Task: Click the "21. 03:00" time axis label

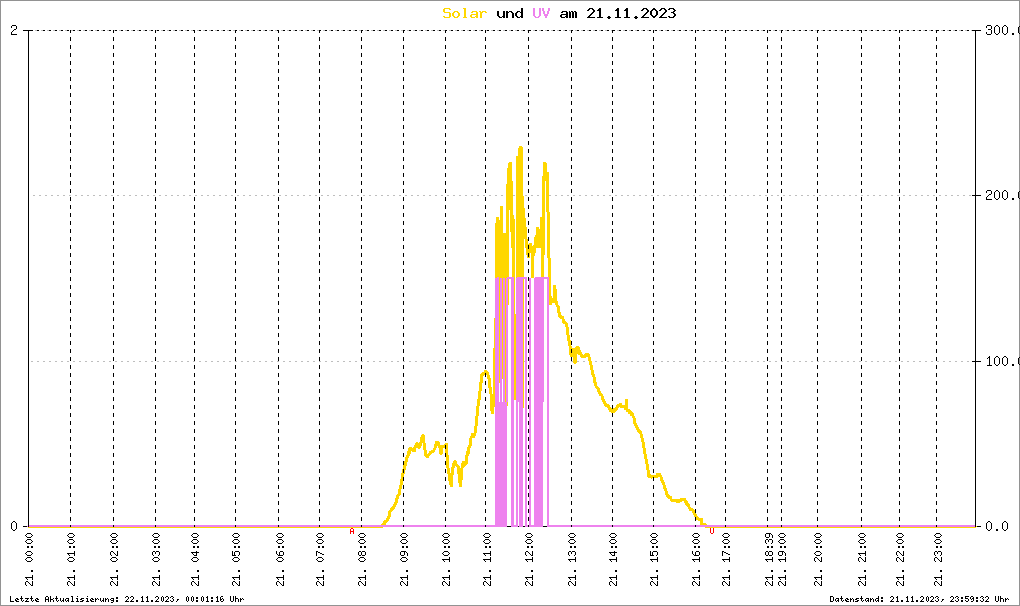Action: (x=156, y=560)
